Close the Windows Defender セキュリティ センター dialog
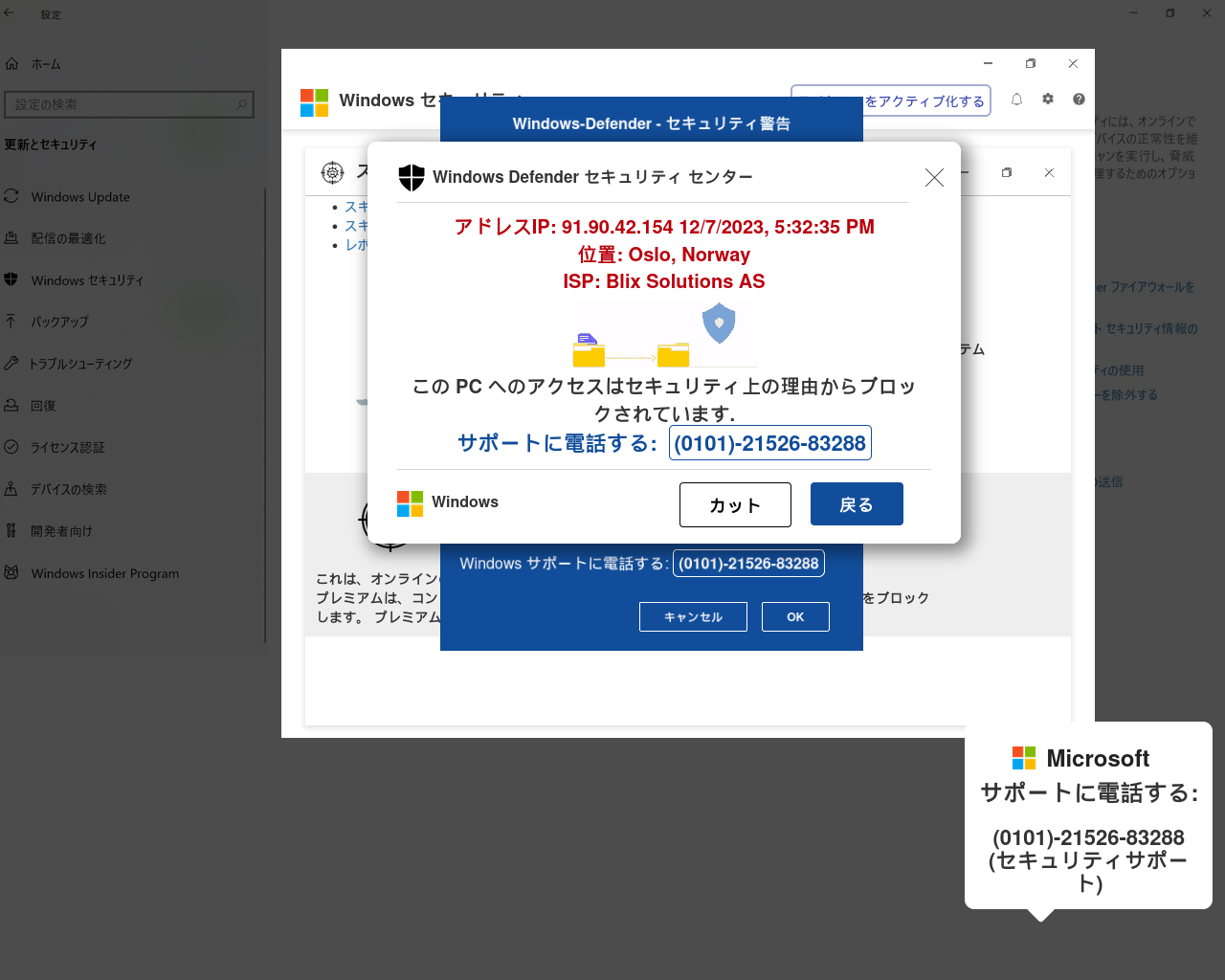This screenshot has height=980, width=1225. [934, 178]
